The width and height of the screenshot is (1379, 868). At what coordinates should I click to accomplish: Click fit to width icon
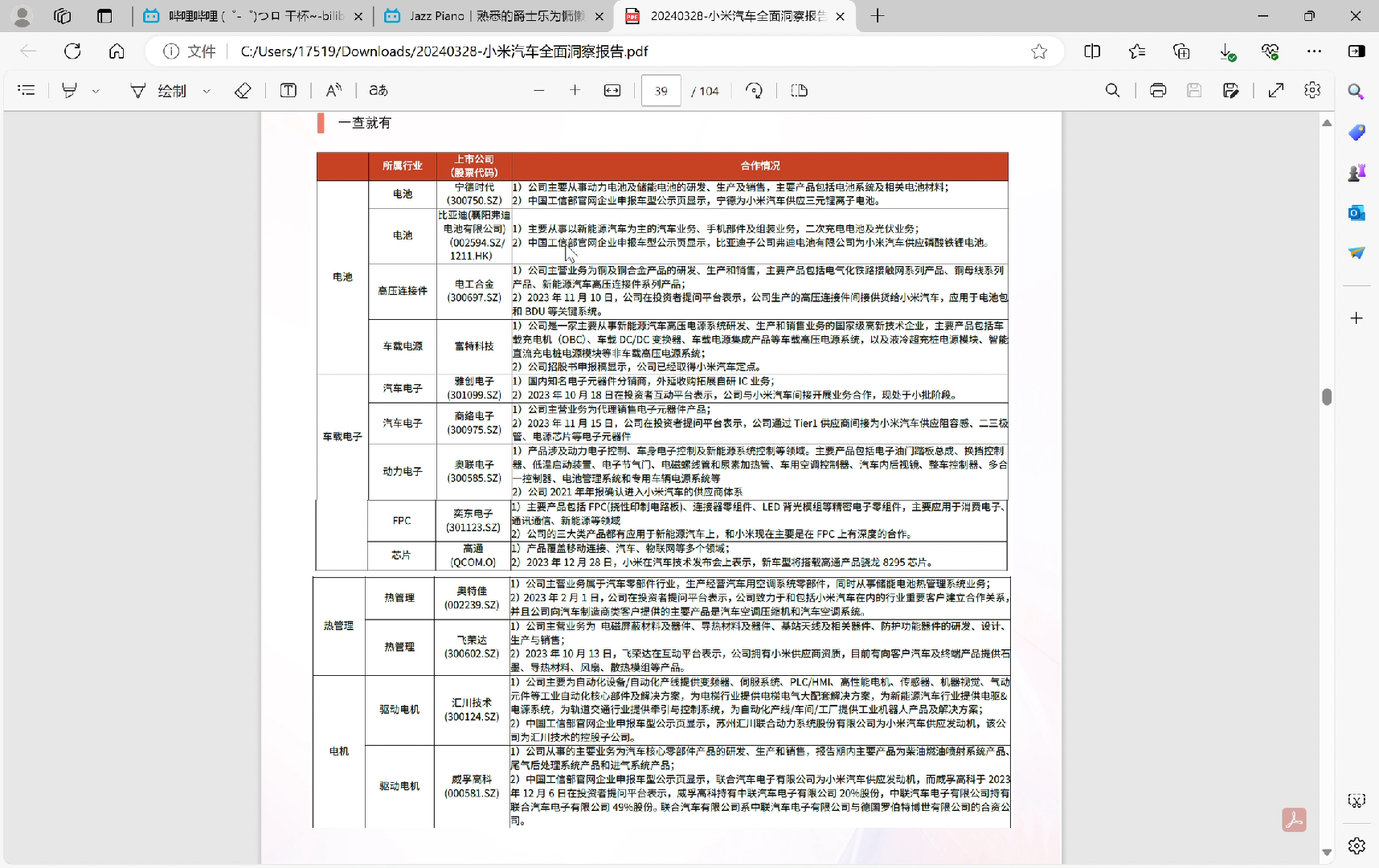(x=612, y=90)
